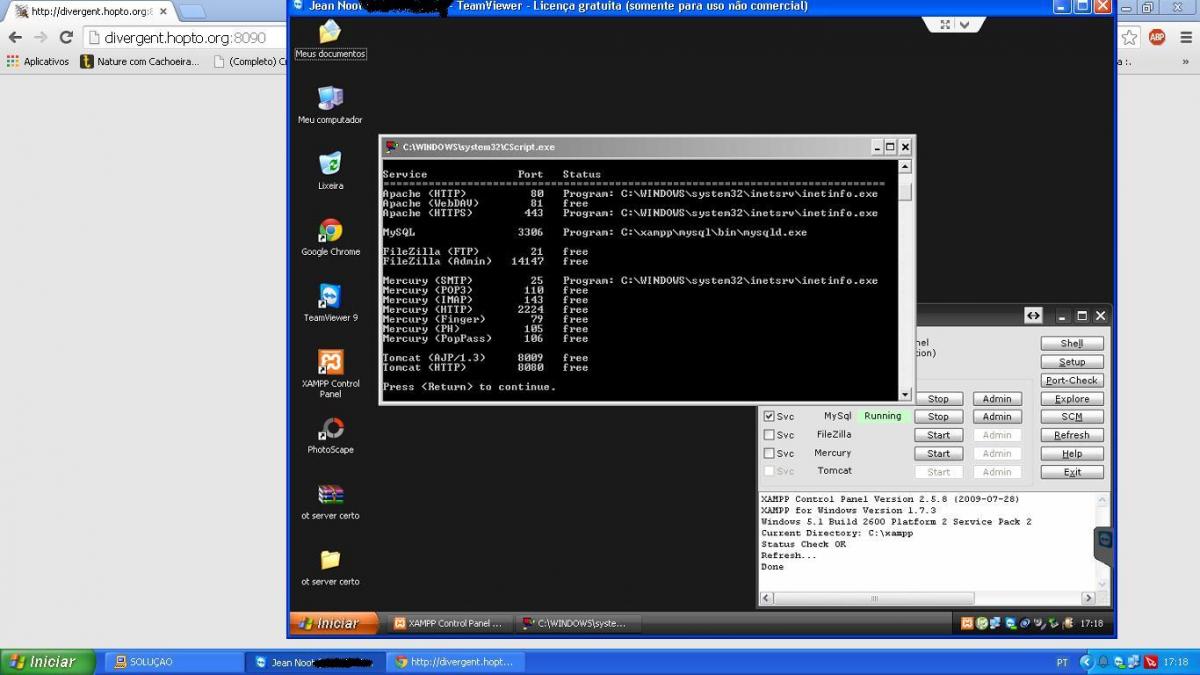Open the Adblock Plus extension icon
1200x675 pixels.
click(x=1157, y=37)
